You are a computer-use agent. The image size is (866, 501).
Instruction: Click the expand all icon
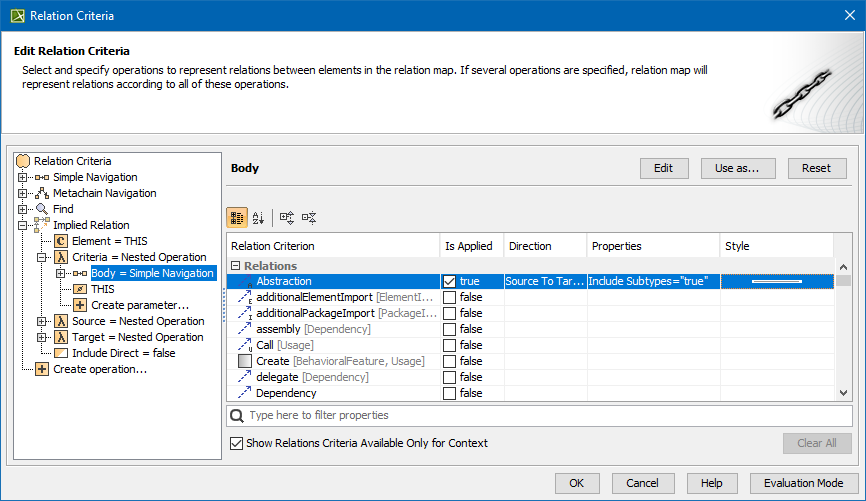(287, 217)
